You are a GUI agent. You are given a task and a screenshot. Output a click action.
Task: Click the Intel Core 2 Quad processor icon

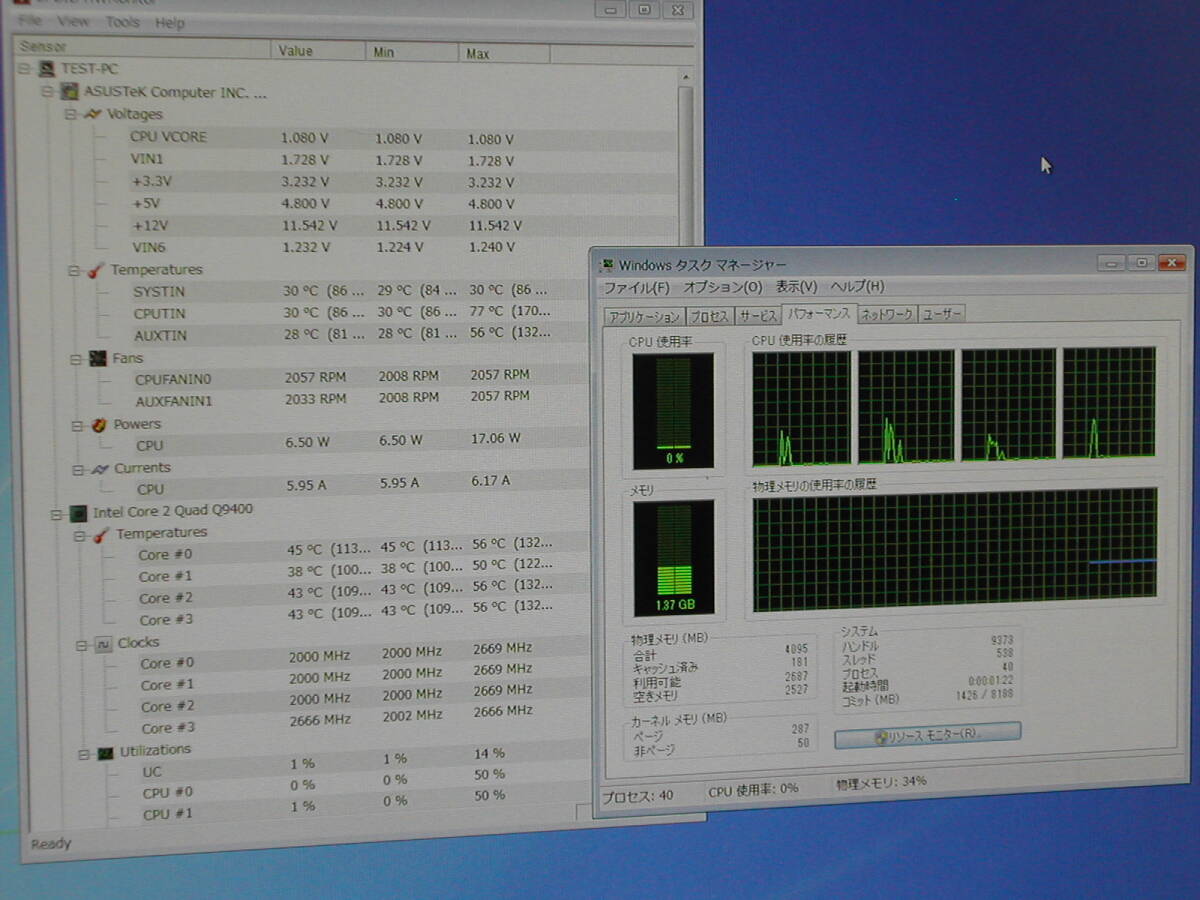pos(77,512)
